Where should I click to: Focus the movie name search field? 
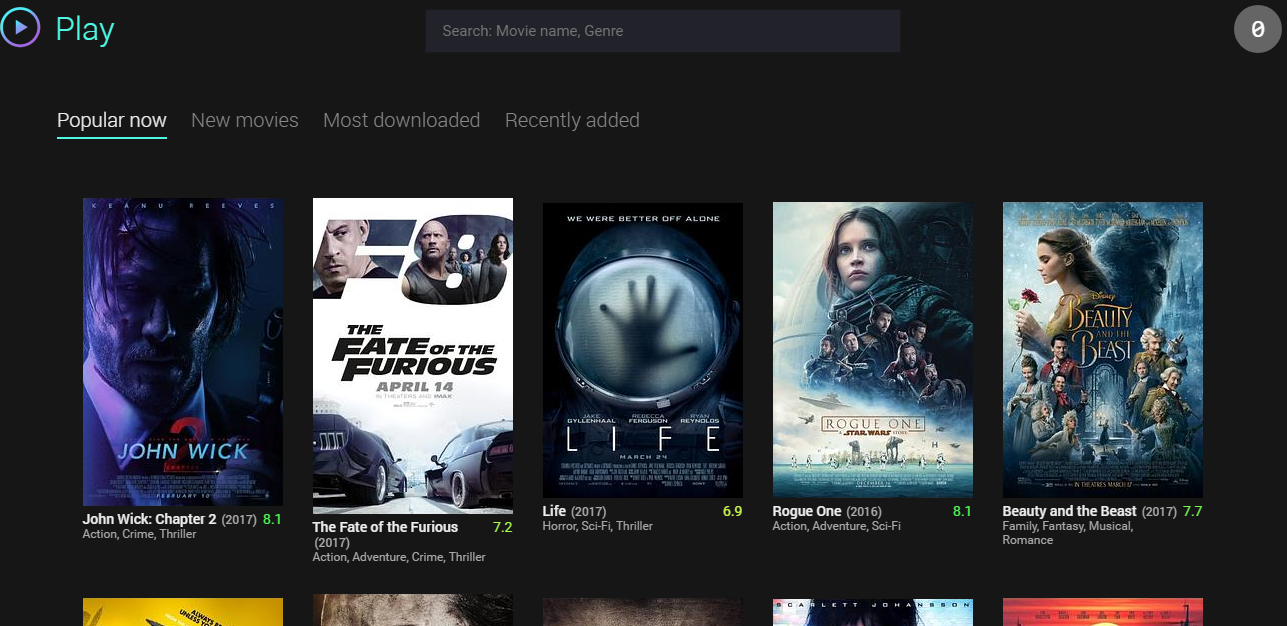[x=663, y=31]
